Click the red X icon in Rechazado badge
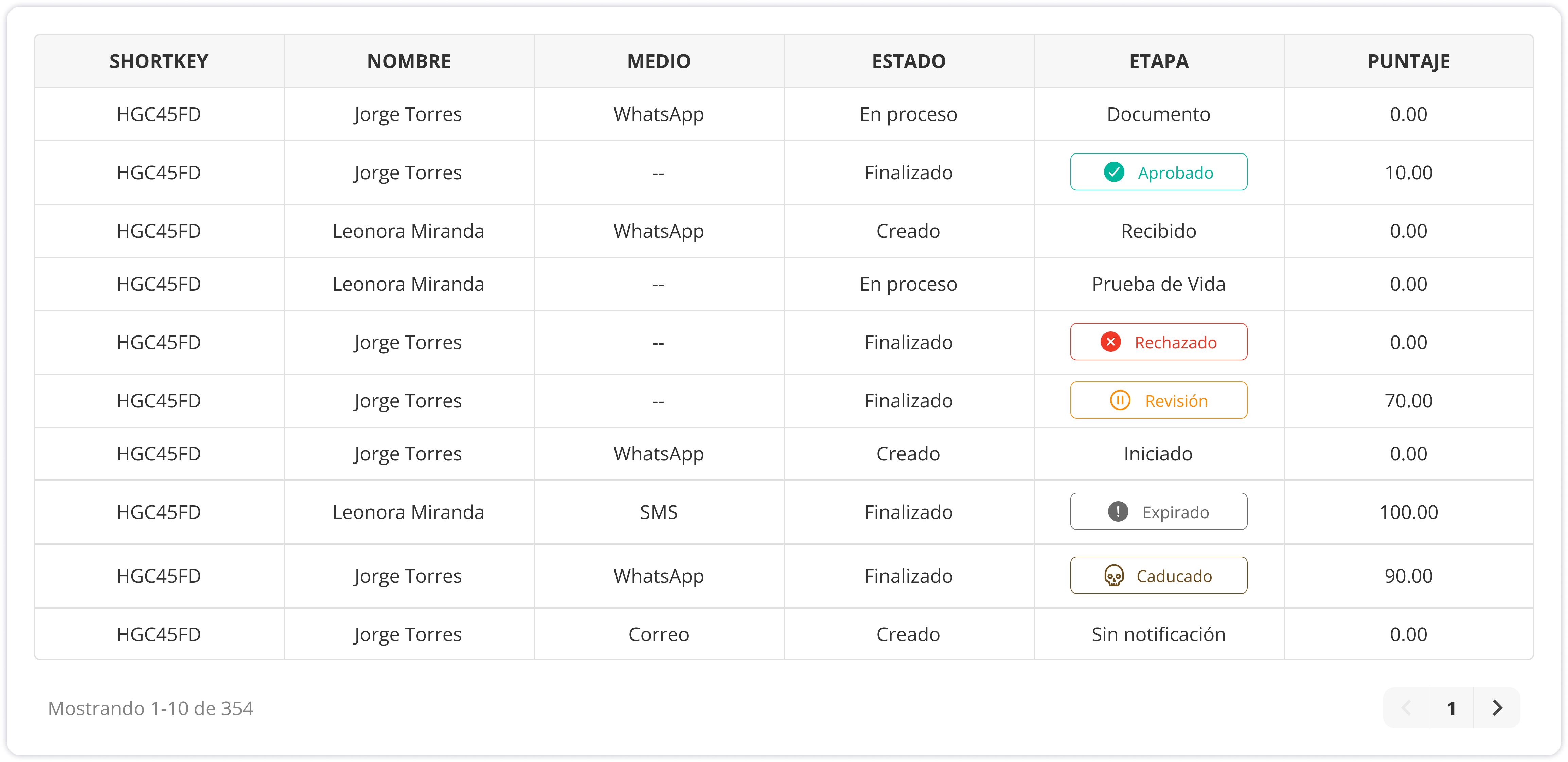This screenshot has width=1568, height=762. tap(1111, 342)
